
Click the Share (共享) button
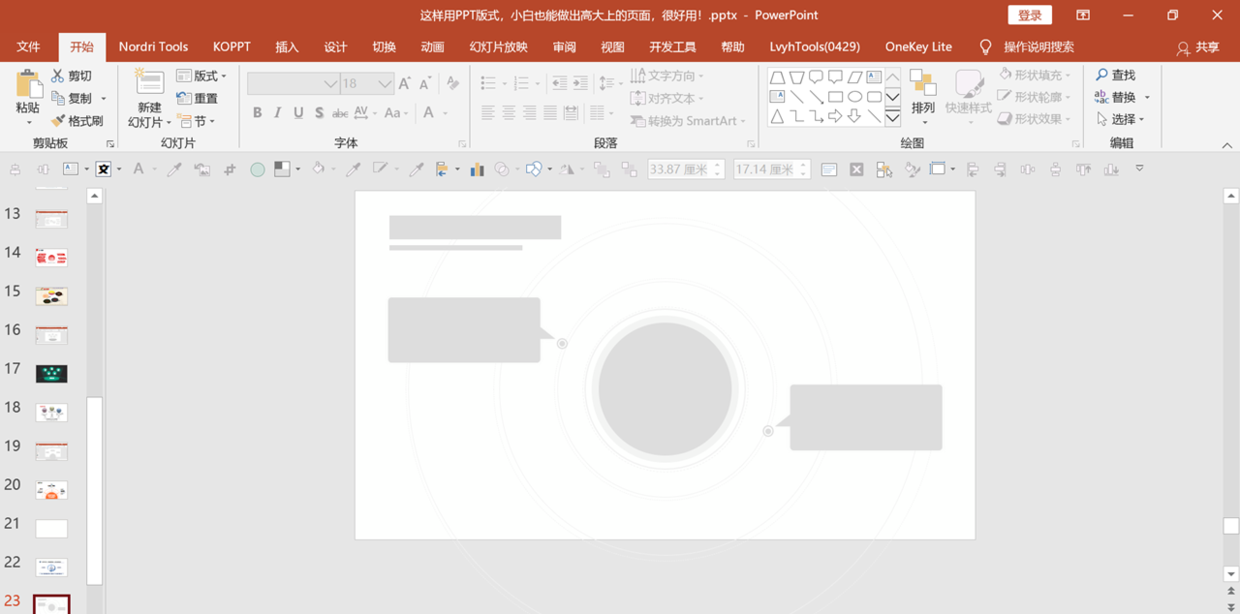point(1198,47)
